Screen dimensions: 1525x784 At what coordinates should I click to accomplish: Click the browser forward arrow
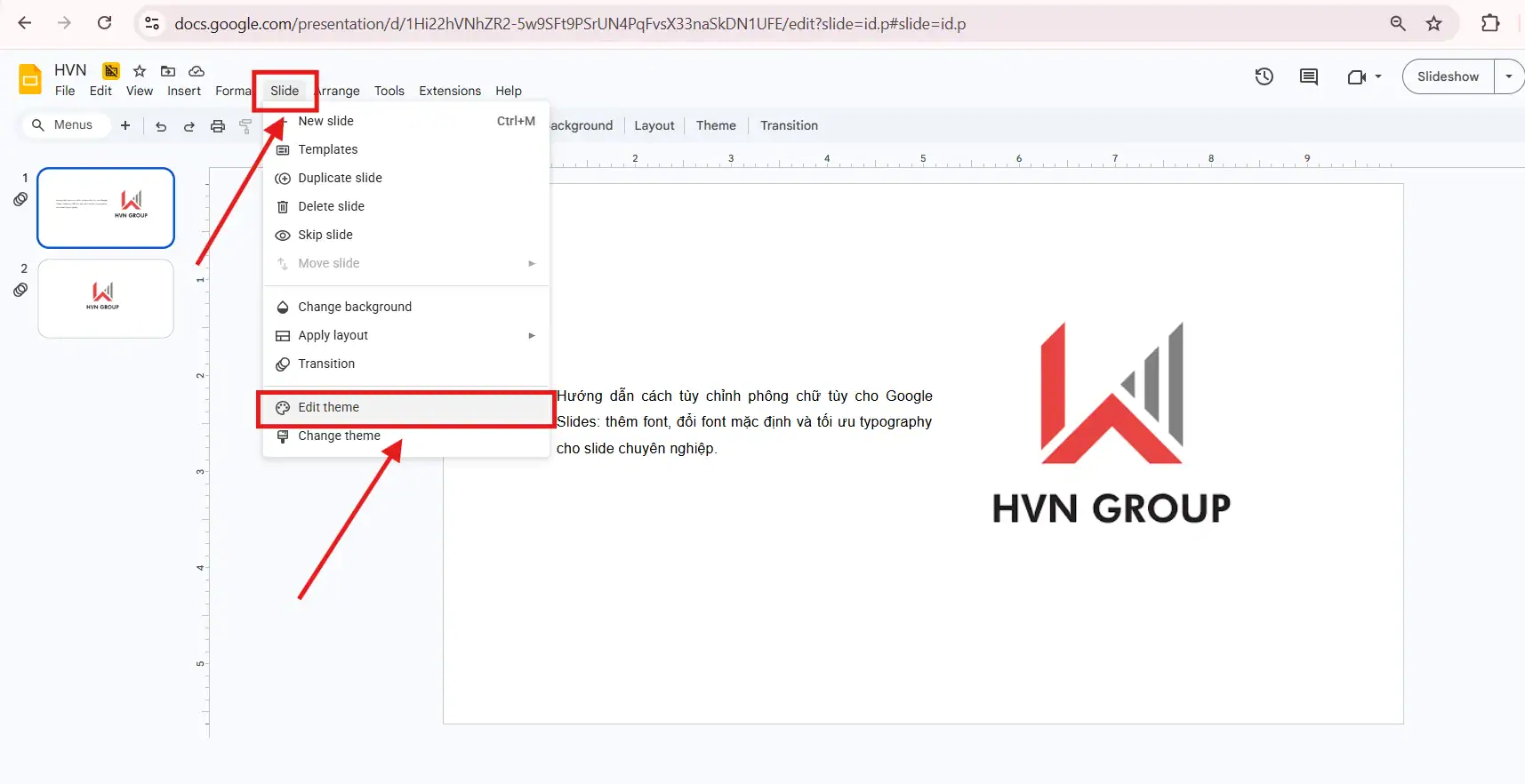pyautogui.click(x=64, y=23)
